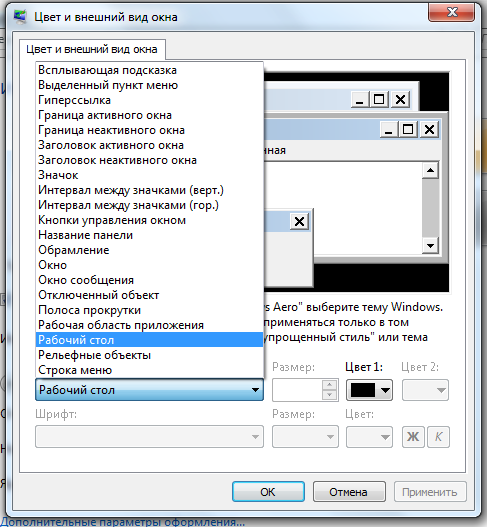Pick "Строка меню" from the dropdown list
The image size is (487, 527).
[149, 370]
